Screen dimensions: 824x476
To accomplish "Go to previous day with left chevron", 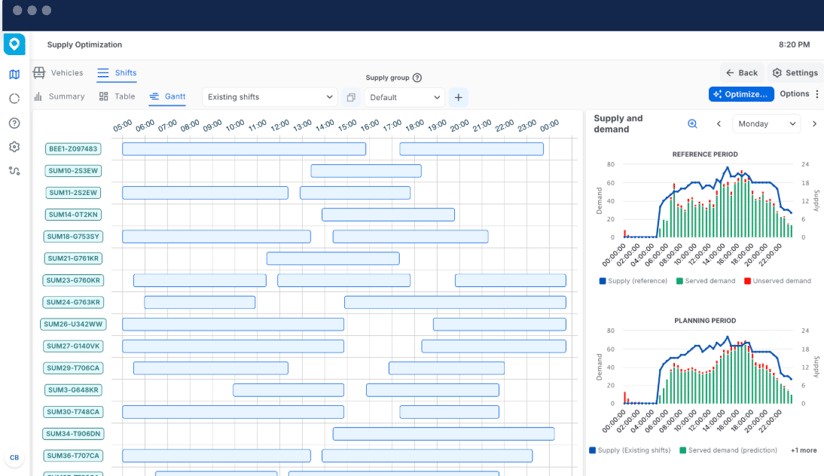I will point(718,124).
